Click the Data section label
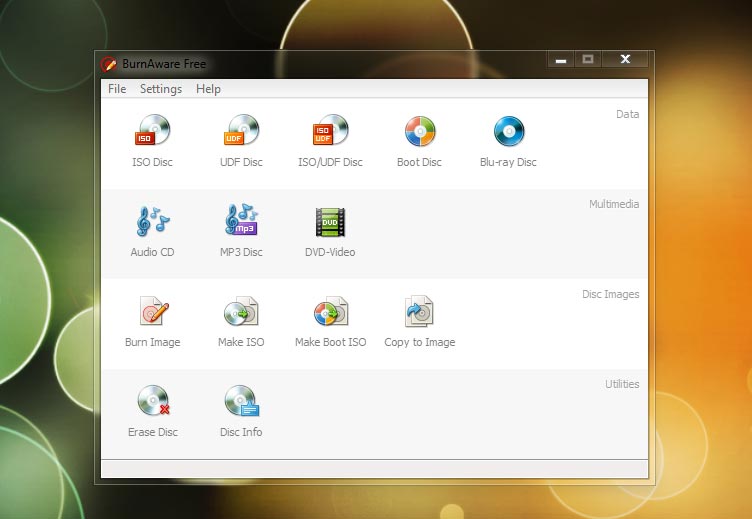The height and width of the screenshot is (519, 752). (x=627, y=114)
